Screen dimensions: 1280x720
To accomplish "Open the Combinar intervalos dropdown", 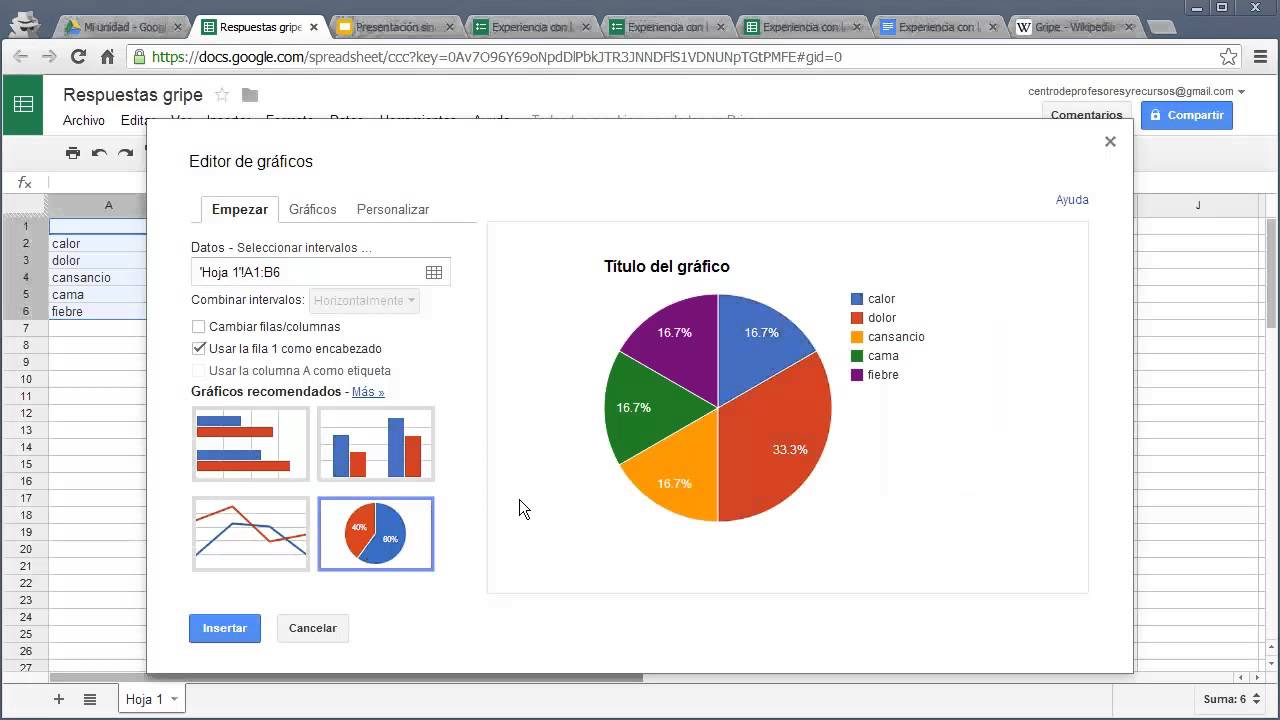I will click(x=365, y=300).
